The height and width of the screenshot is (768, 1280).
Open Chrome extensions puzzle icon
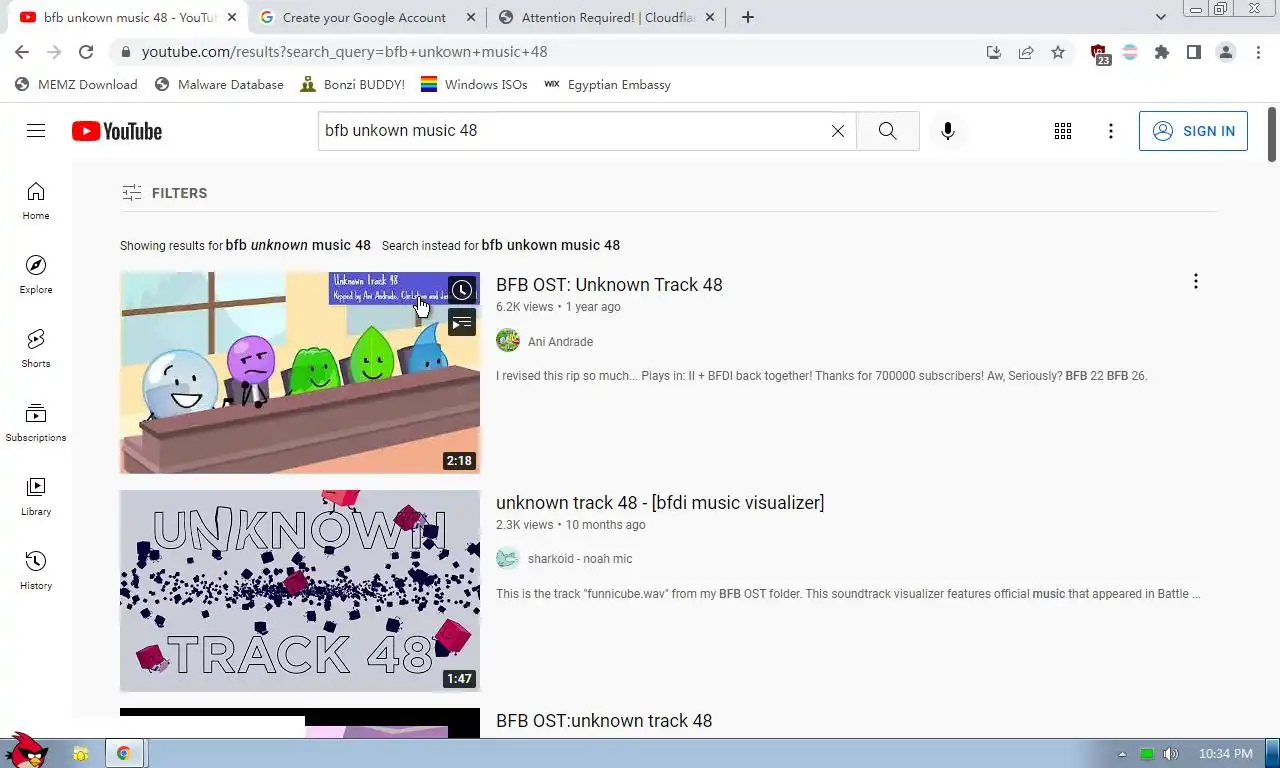pos(1162,52)
